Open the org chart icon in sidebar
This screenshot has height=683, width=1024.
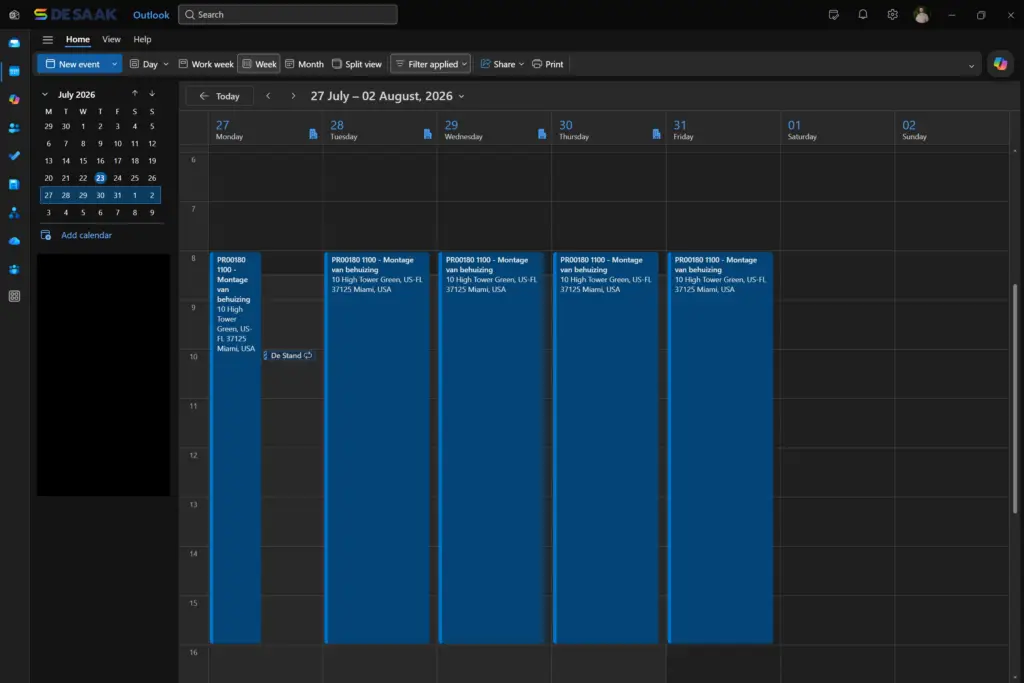pyautogui.click(x=14, y=213)
